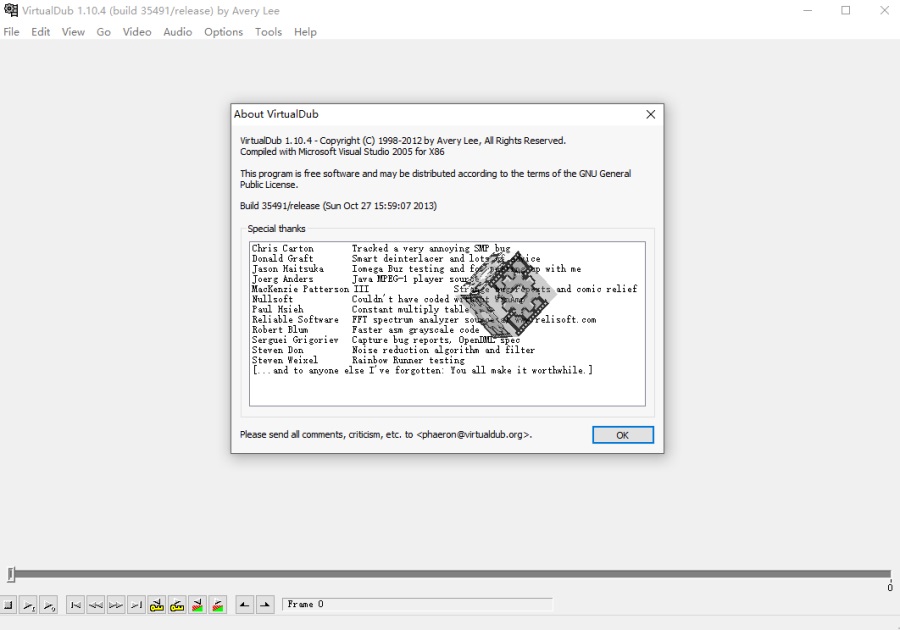Viewport: 900px width, 630px height.
Task: Click the VirtualDub app icon in title bar
Action: tap(10, 10)
